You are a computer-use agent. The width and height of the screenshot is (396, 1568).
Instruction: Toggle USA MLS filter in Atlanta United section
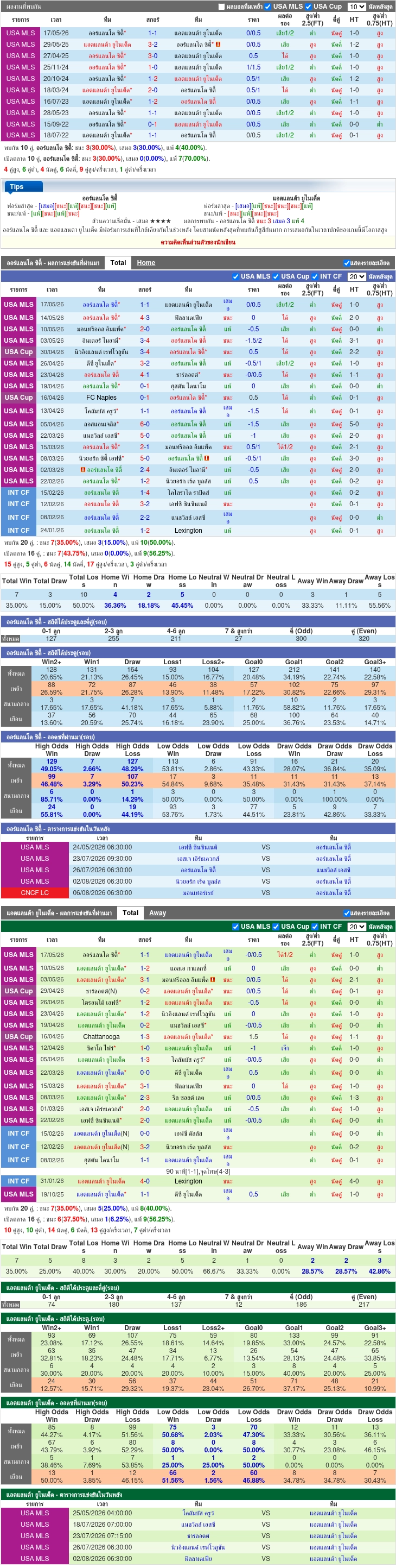[235, 927]
